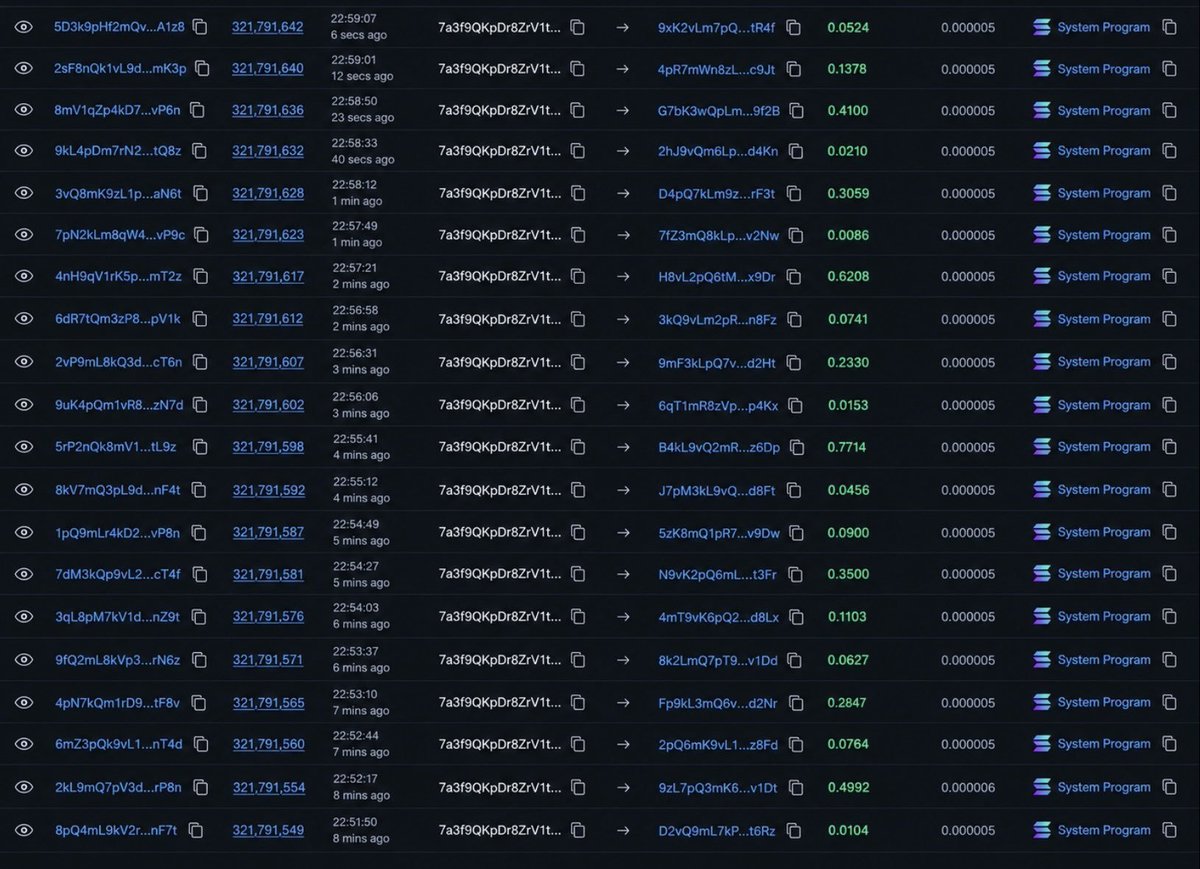Open System Program link in the 0.0086 row
This screenshot has width=1200, height=869.
tap(1103, 235)
